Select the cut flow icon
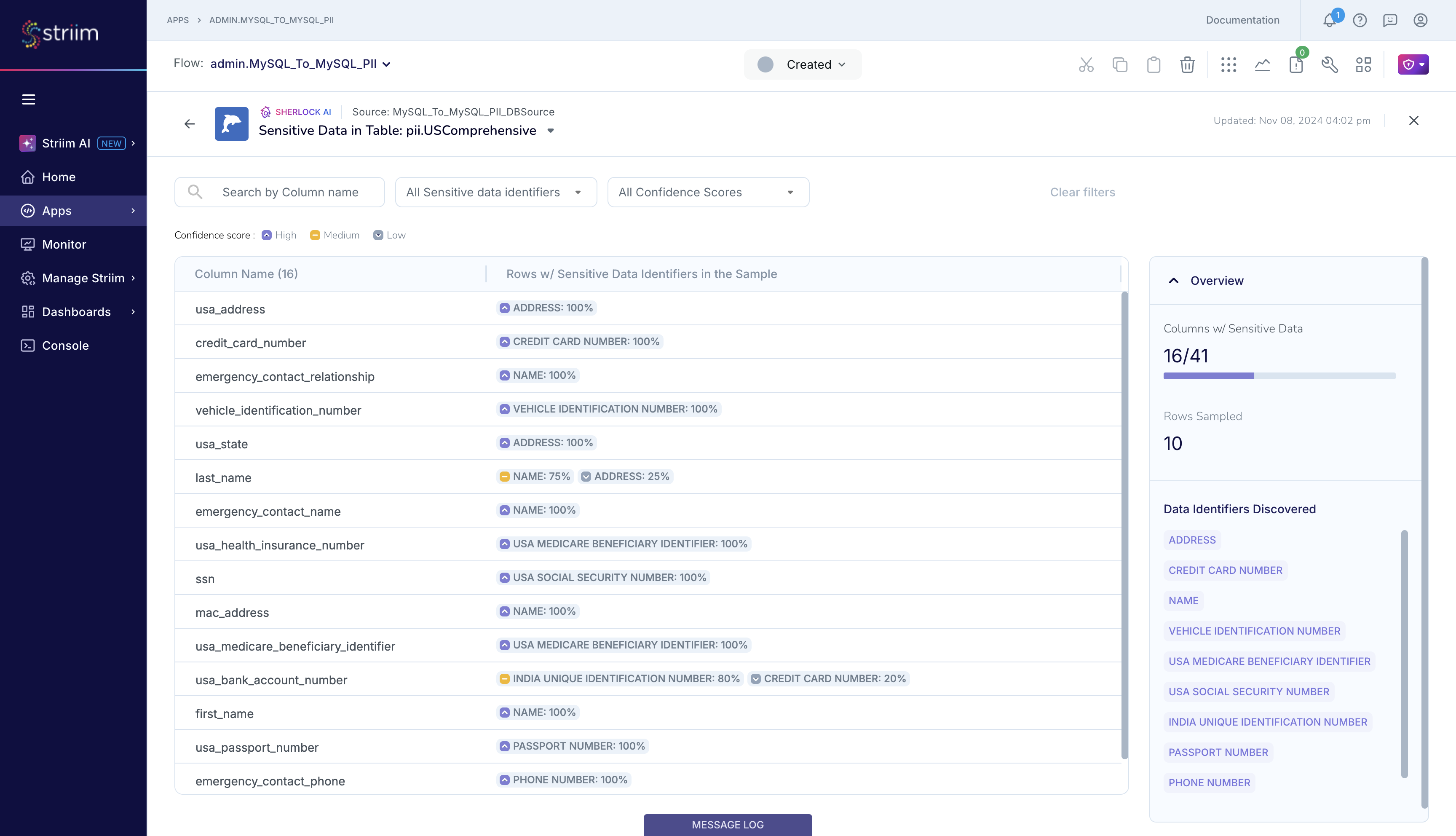Image resolution: width=1456 pixels, height=836 pixels. click(x=1086, y=64)
